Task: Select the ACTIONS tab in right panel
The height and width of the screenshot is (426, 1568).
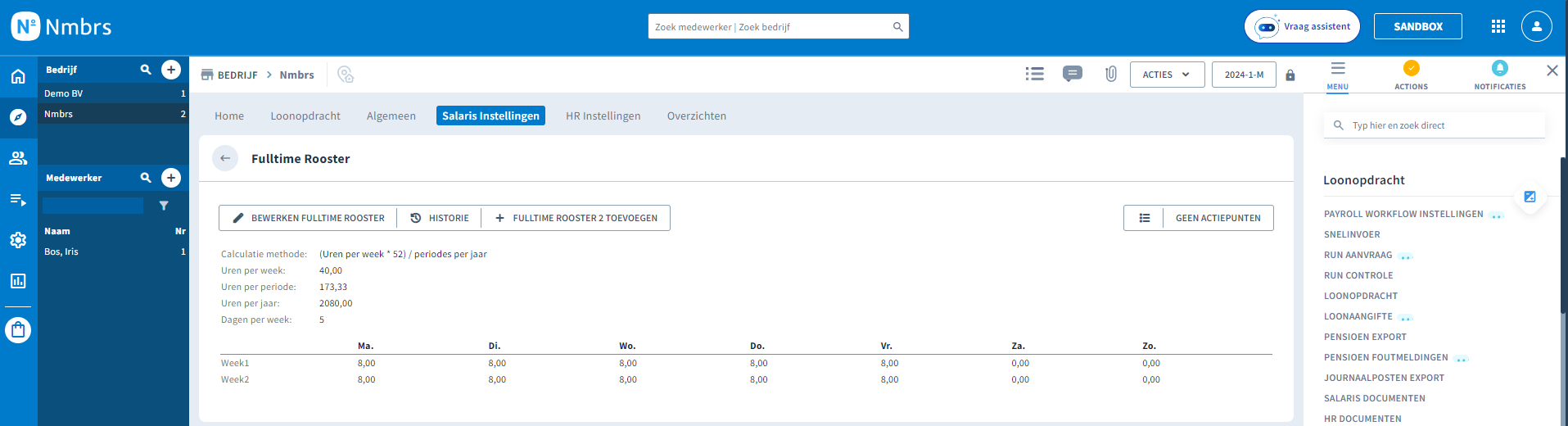Action: pos(1412,75)
